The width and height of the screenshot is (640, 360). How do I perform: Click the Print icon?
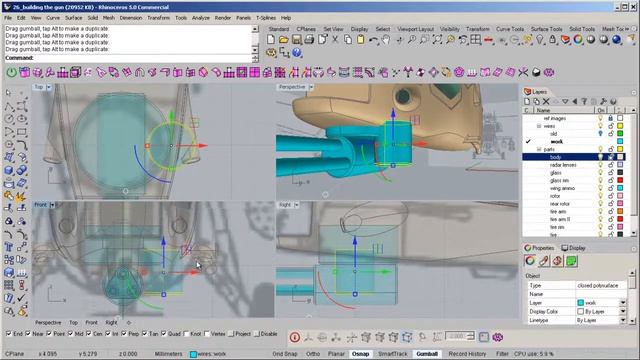(x=309, y=40)
